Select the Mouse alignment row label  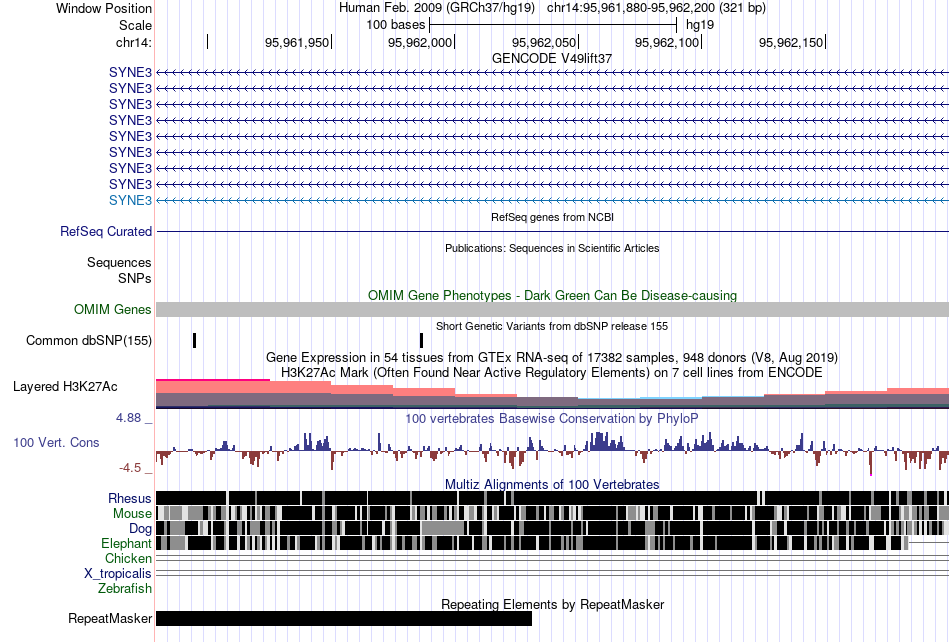pyautogui.click(x=132, y=514)
